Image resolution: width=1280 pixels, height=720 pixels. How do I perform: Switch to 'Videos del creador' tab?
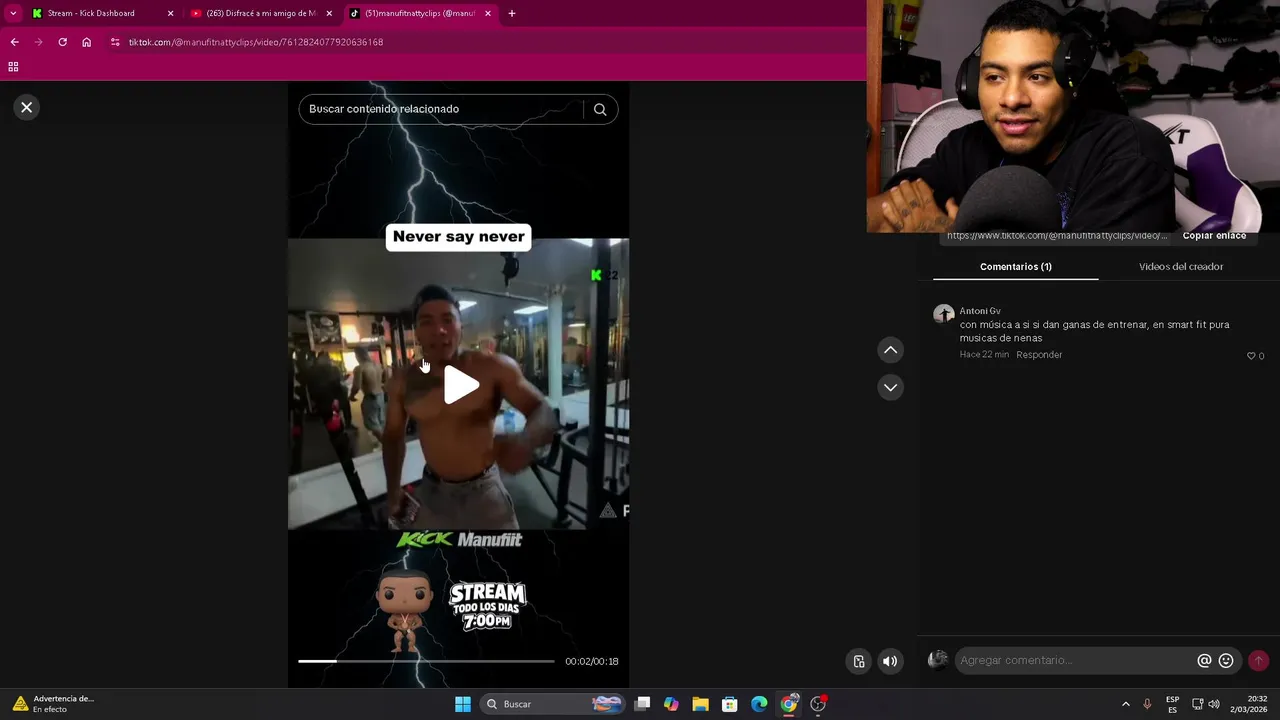pos(1181,267)
